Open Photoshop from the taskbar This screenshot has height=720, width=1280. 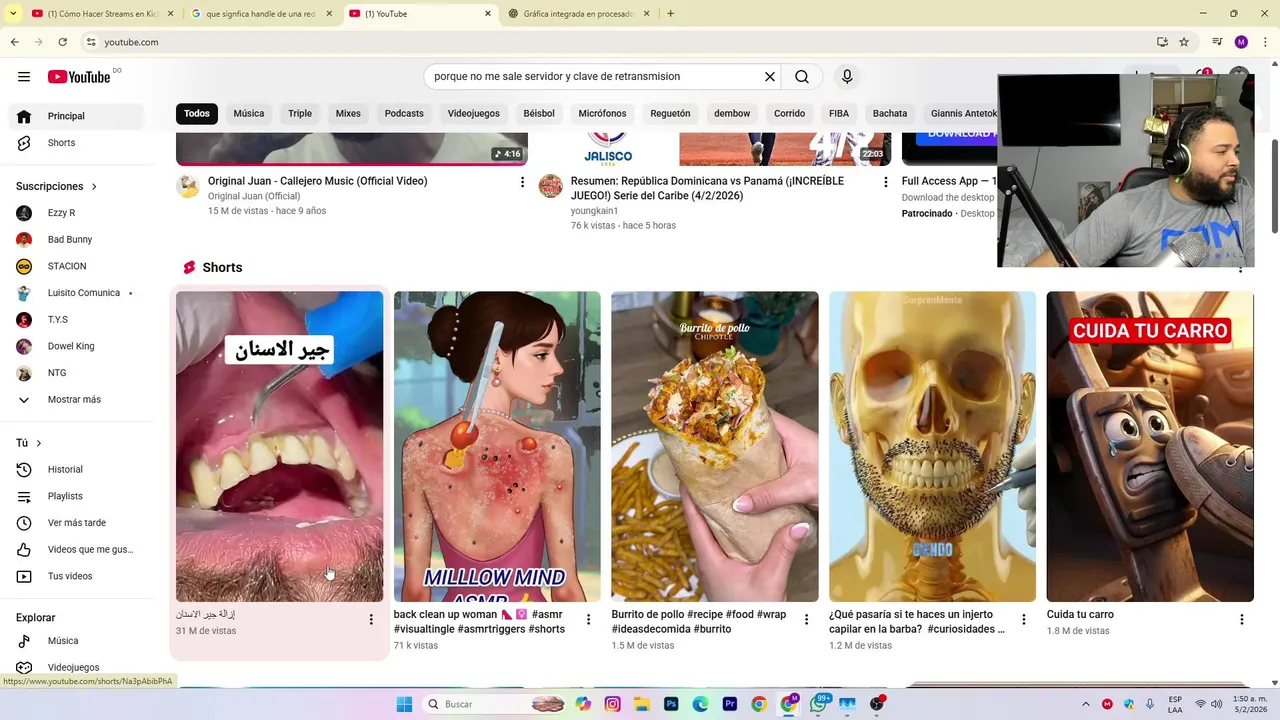tap(671, 704)
